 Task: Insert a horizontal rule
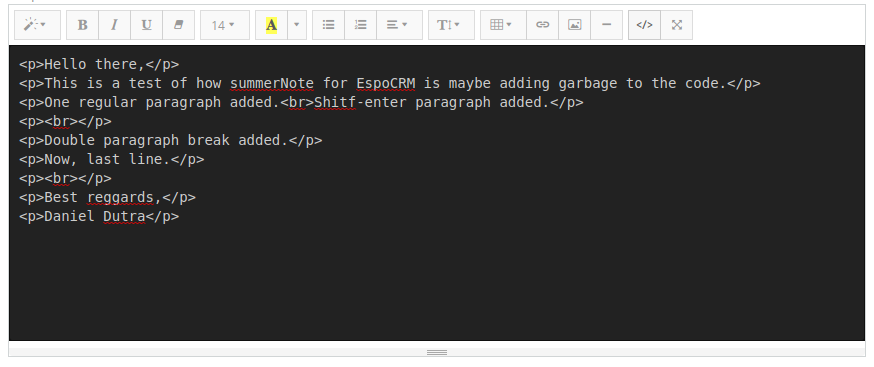pyautogui.click(x=606, y=25)
